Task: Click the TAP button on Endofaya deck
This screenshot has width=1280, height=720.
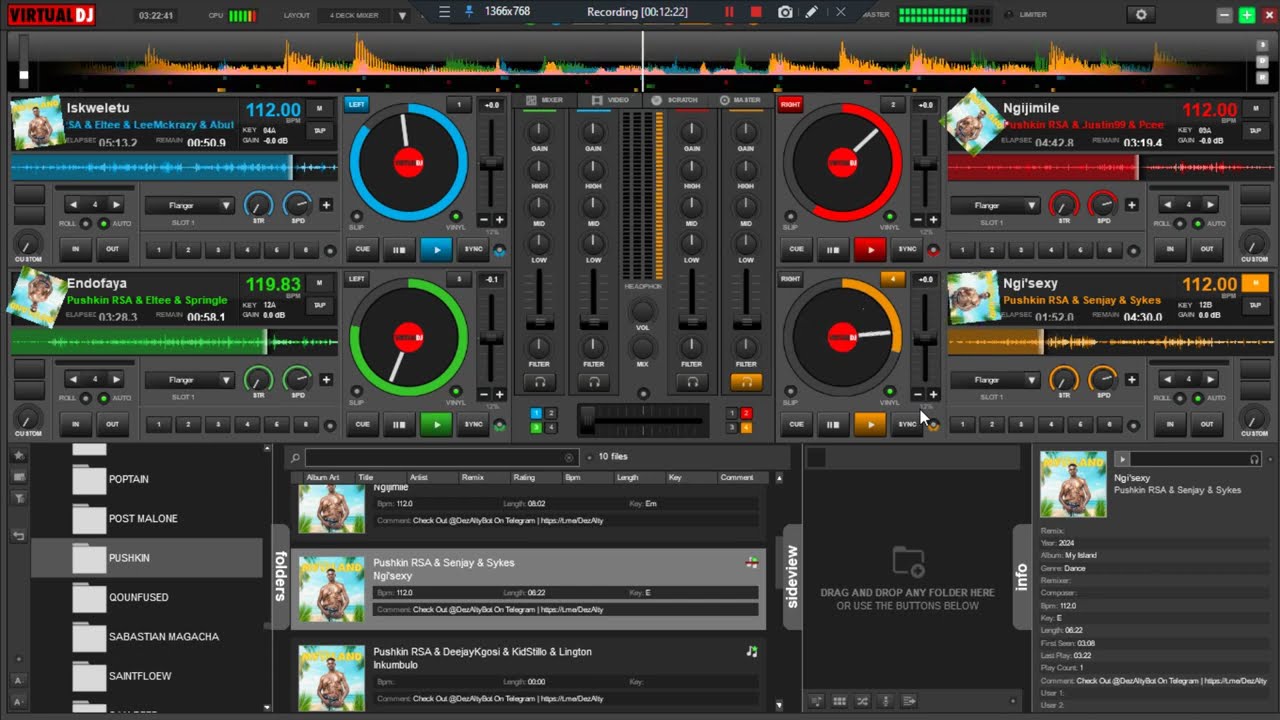Action: [320, 305]
